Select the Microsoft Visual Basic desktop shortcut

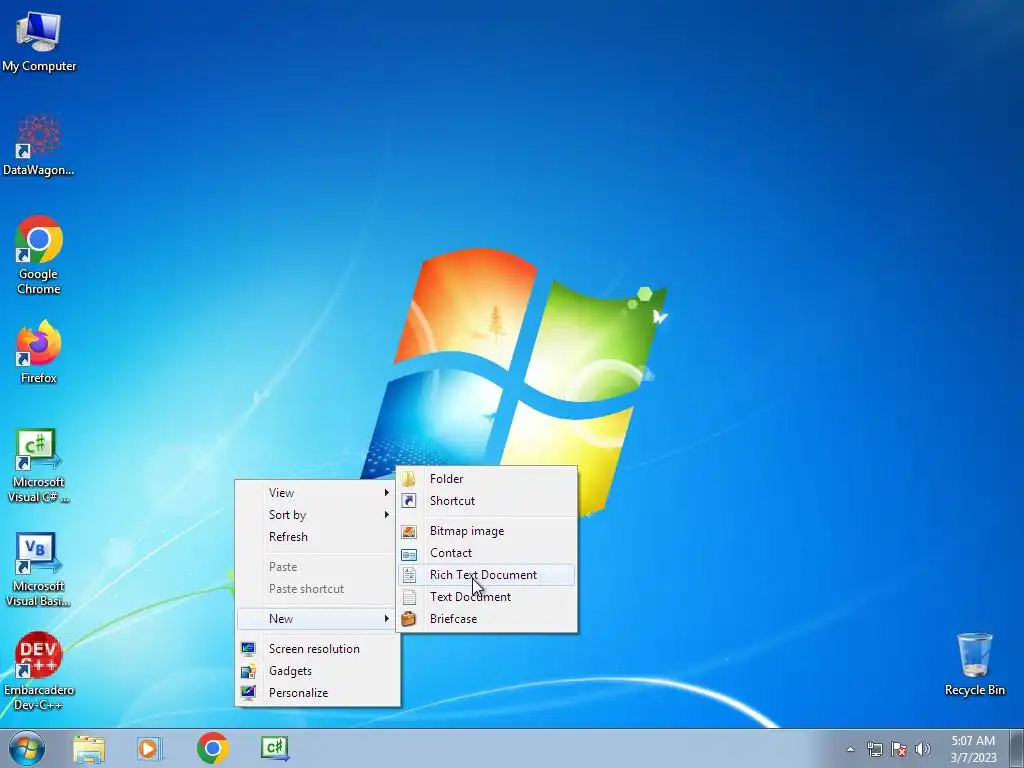(x=39, y=569)
